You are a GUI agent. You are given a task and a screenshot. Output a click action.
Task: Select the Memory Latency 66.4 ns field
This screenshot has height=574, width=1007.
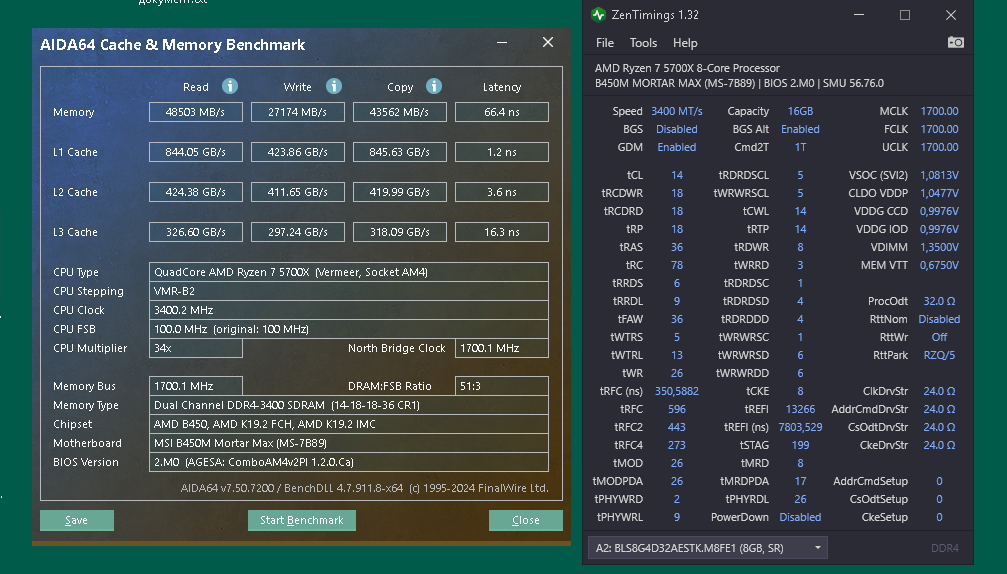502,112
